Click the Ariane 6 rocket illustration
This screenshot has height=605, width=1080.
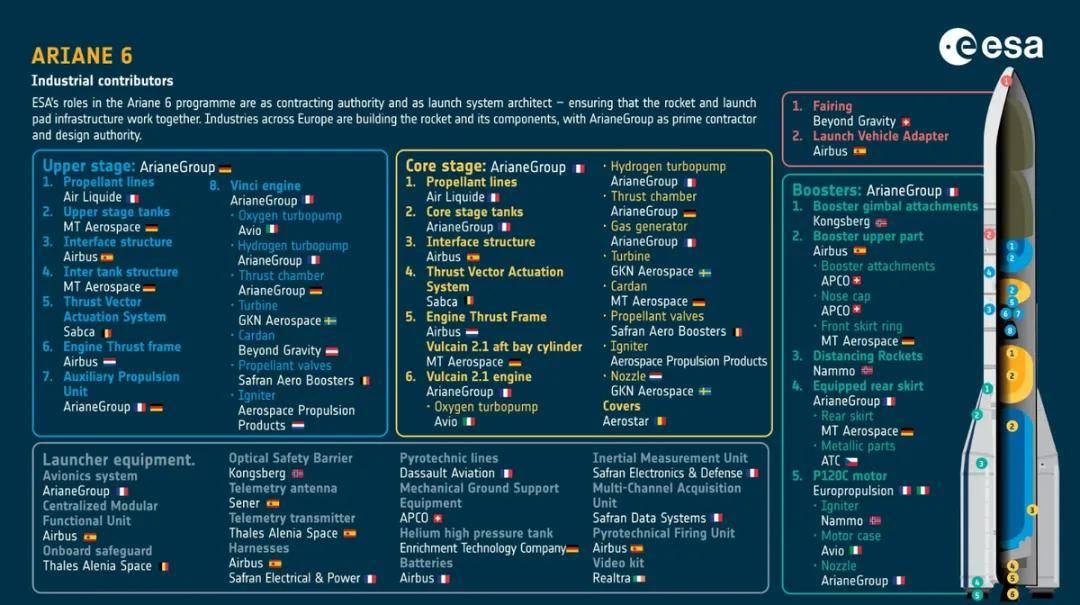tap(1008, 334)
